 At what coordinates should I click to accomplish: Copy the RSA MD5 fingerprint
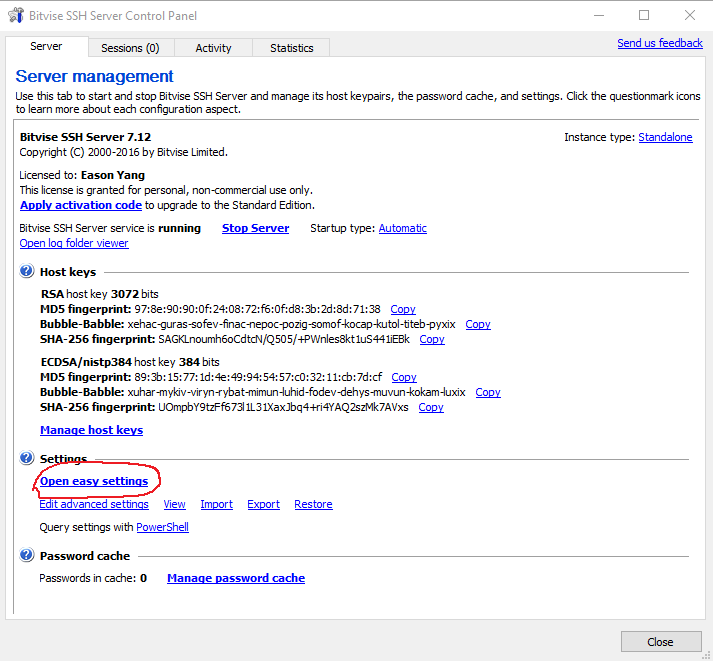pyautogui.click(x=403, y=309)
